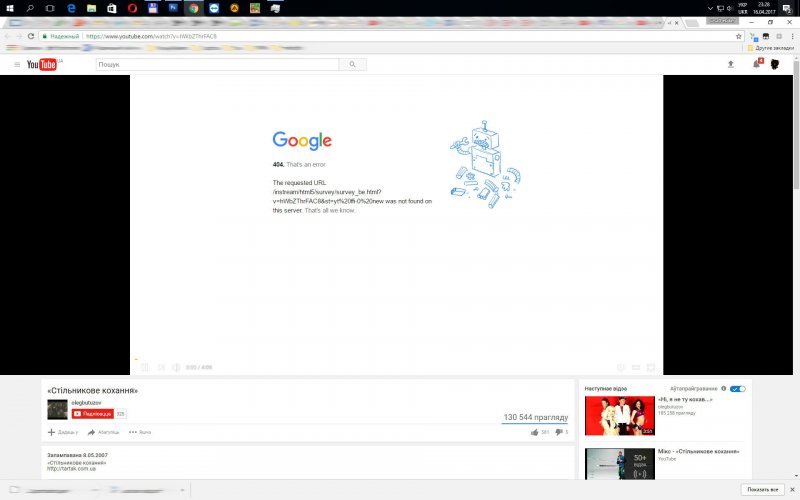The image size is (800, 500).
Task: Launch Microsoft Edge from taskbar
Action: (71, 8)
